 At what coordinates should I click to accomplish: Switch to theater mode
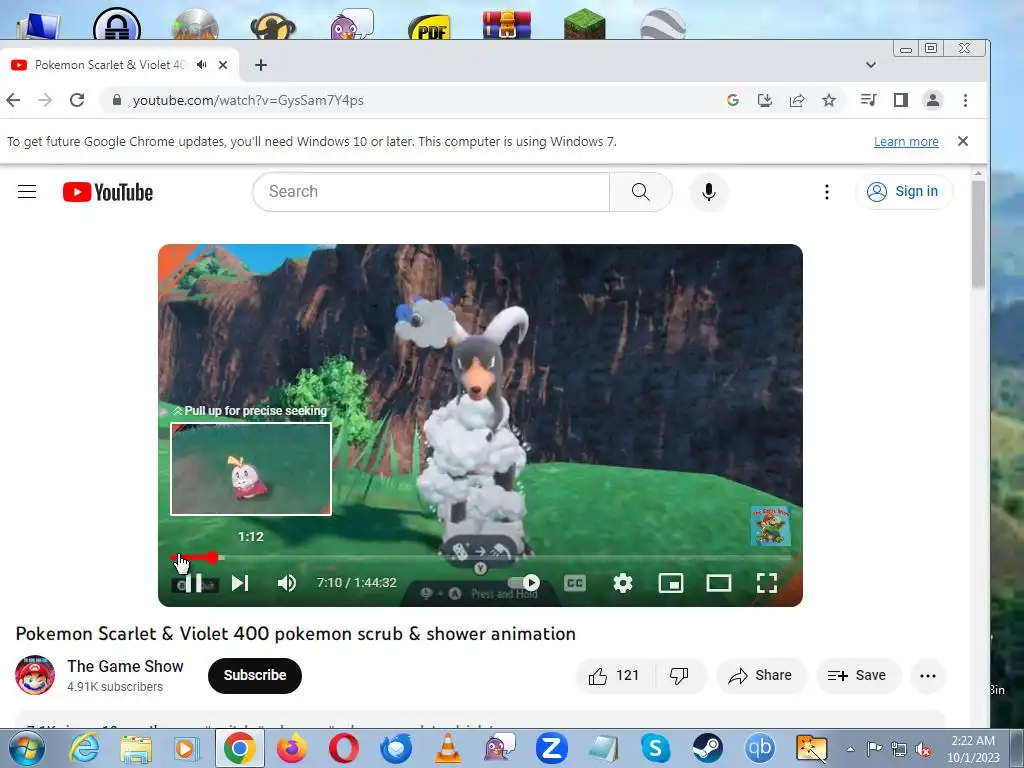[718, 583]
